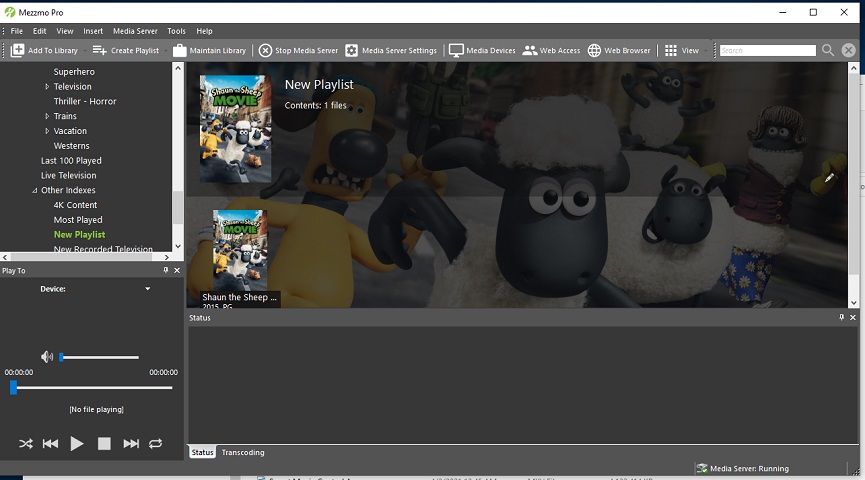Open the View menu in menu bar
865x480 pixels.
(65, 31)
